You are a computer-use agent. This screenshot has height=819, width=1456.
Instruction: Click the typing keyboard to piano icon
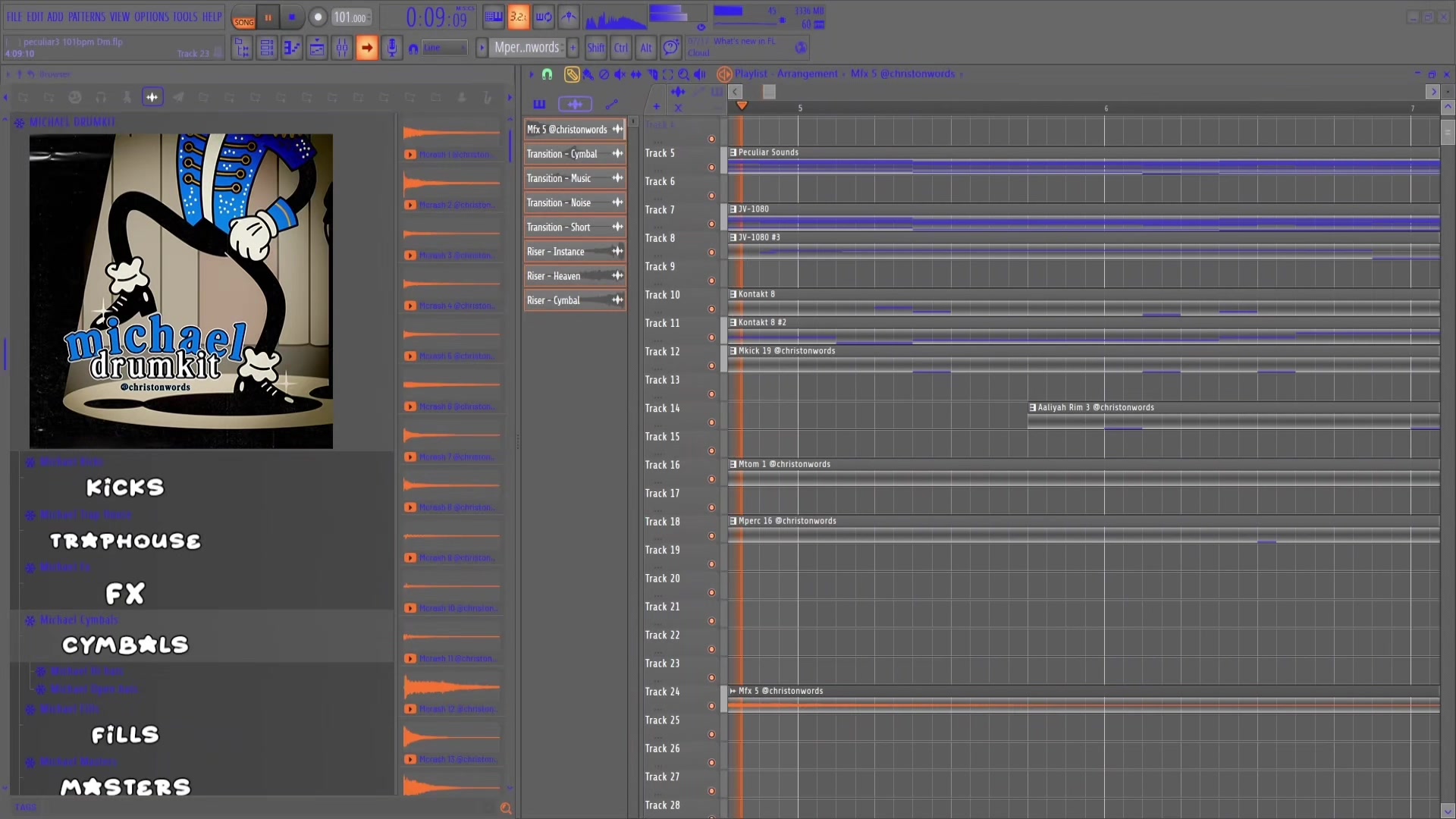(x=494, y=17)
